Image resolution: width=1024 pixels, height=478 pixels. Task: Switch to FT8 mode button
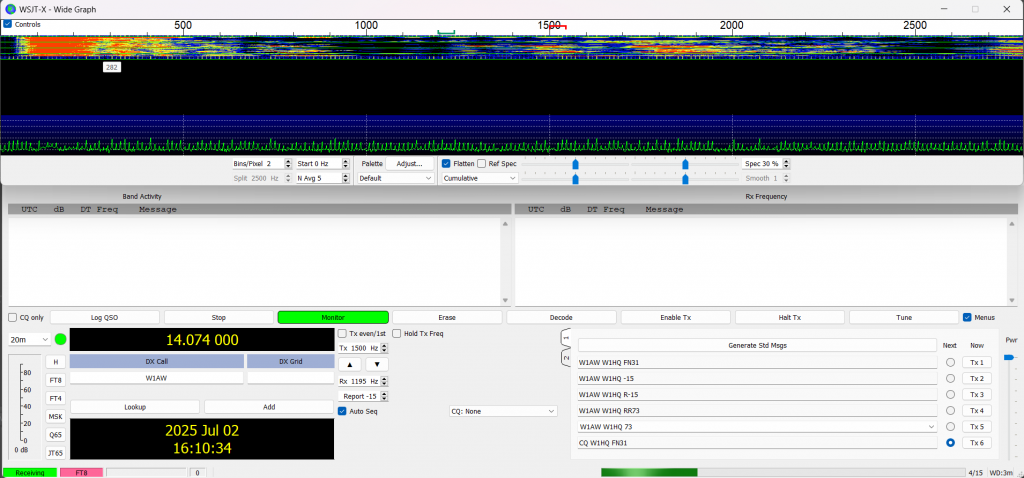click(x=56, y=380)
